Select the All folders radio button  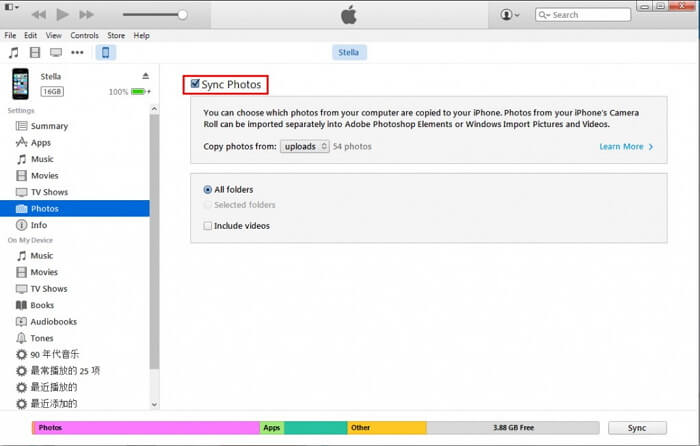click(x=208, y=190)
